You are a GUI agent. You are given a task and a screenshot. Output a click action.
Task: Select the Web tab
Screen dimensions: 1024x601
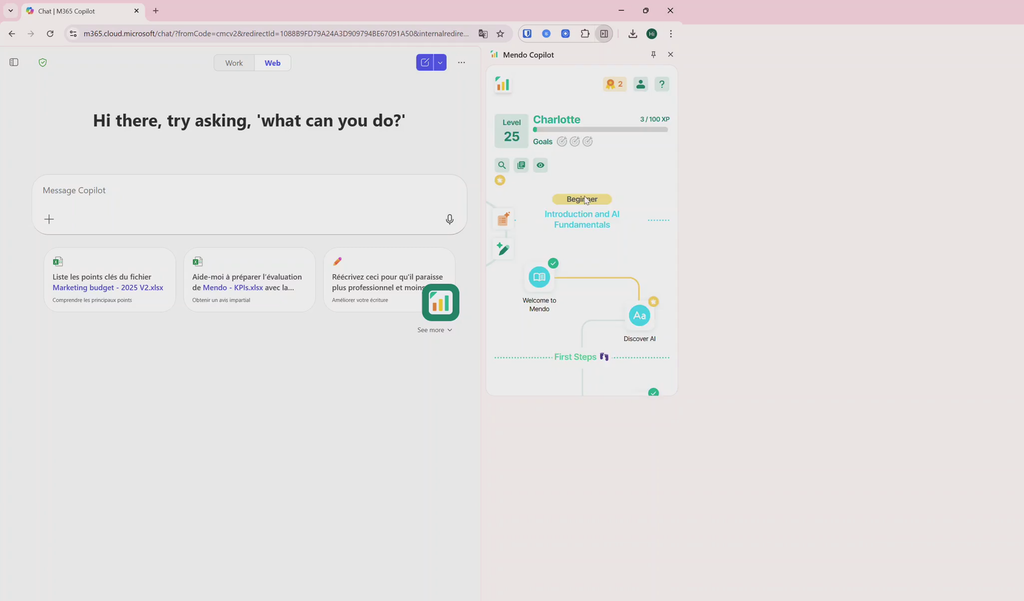pyautogui.click(x=272, y=63)
